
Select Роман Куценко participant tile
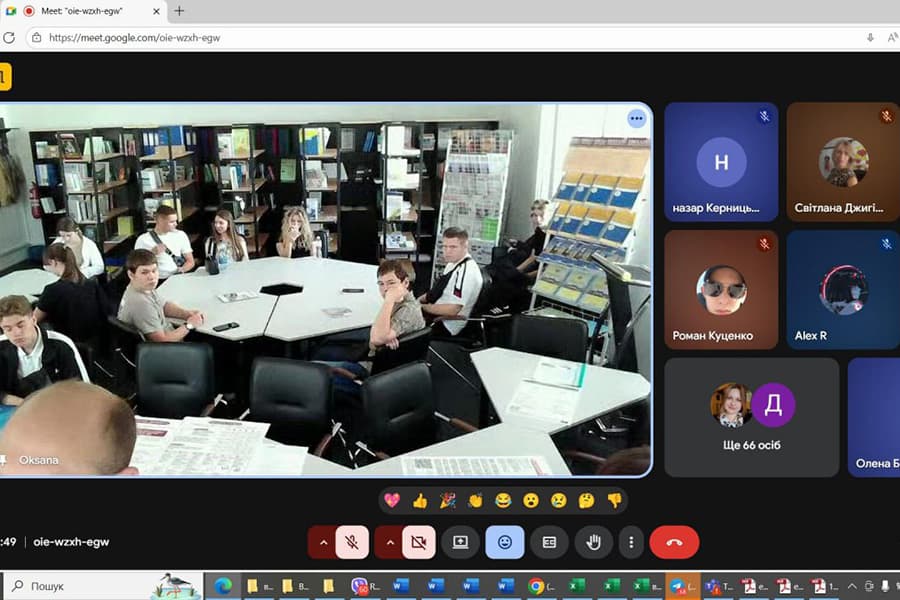coord(721,290)
